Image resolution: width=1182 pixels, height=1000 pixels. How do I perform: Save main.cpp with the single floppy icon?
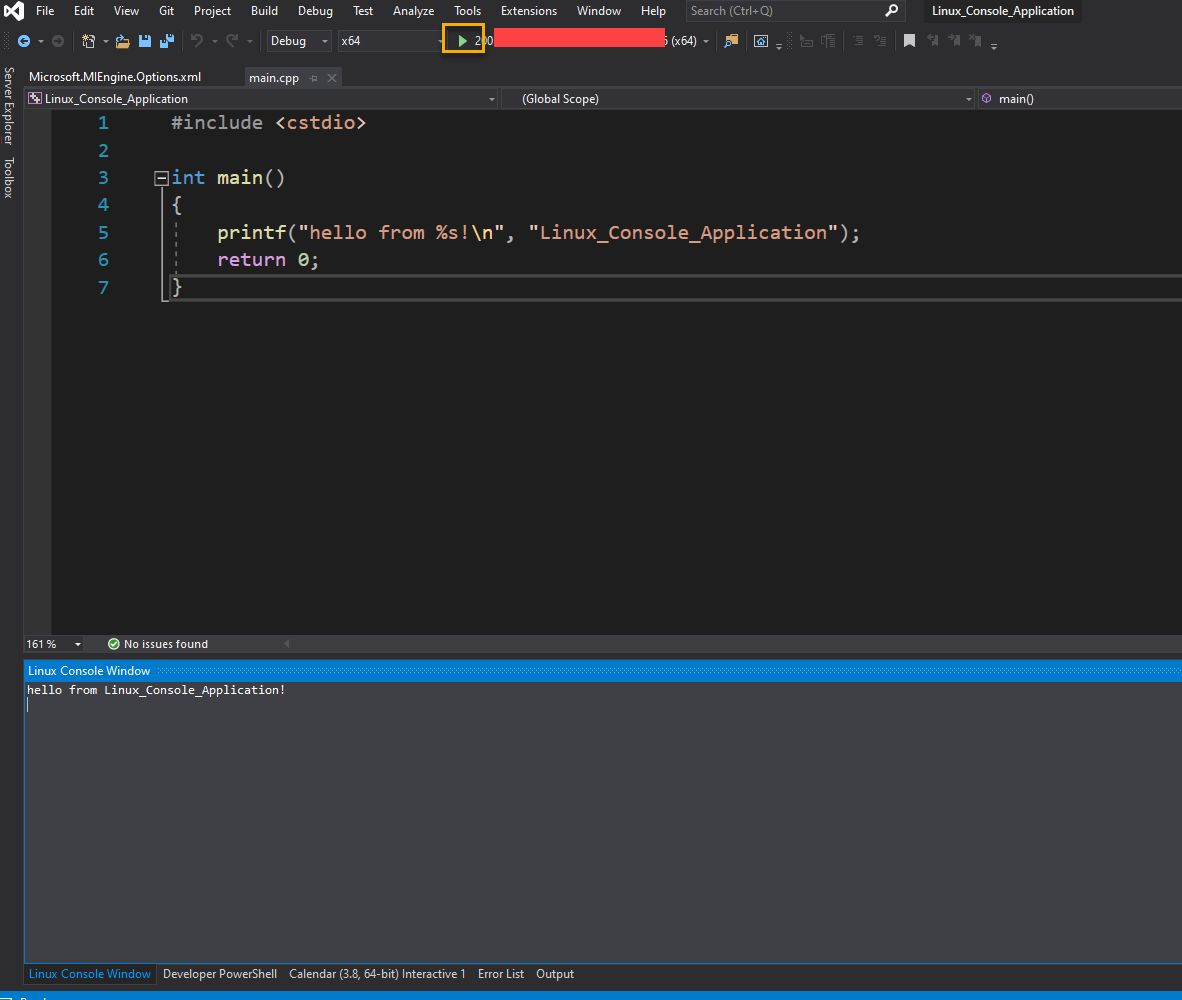pos(145,41)
